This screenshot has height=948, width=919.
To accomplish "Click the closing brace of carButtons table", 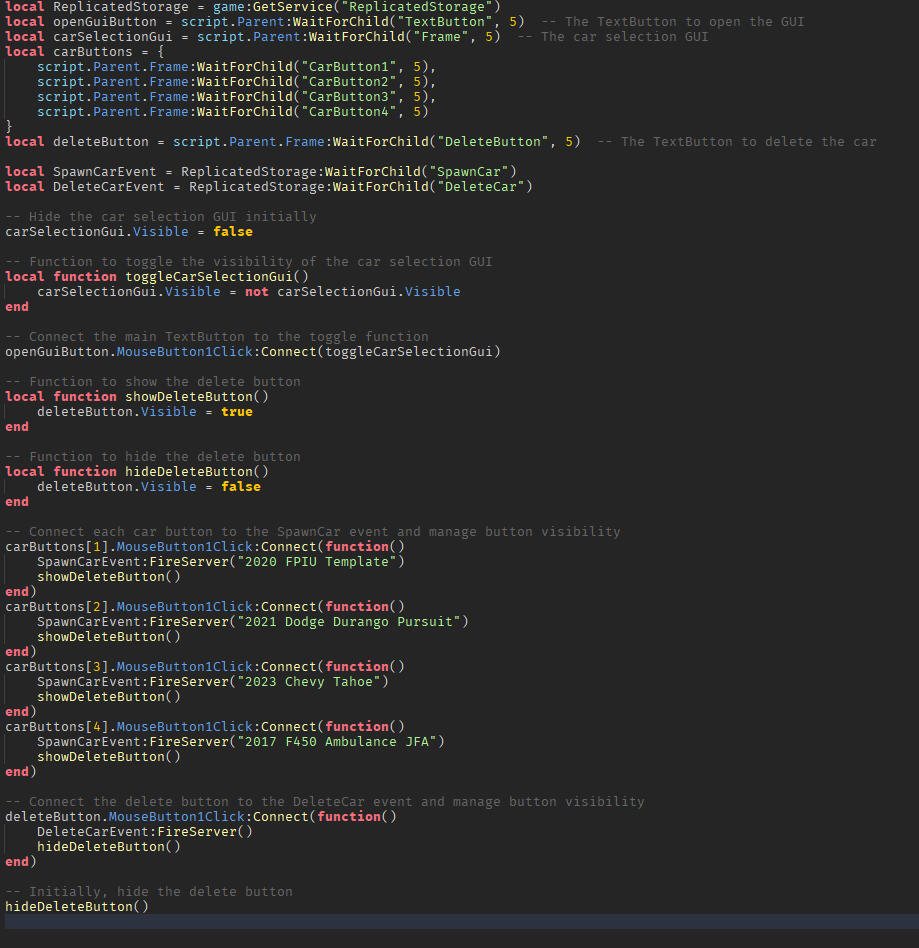I will click(10, 126).
